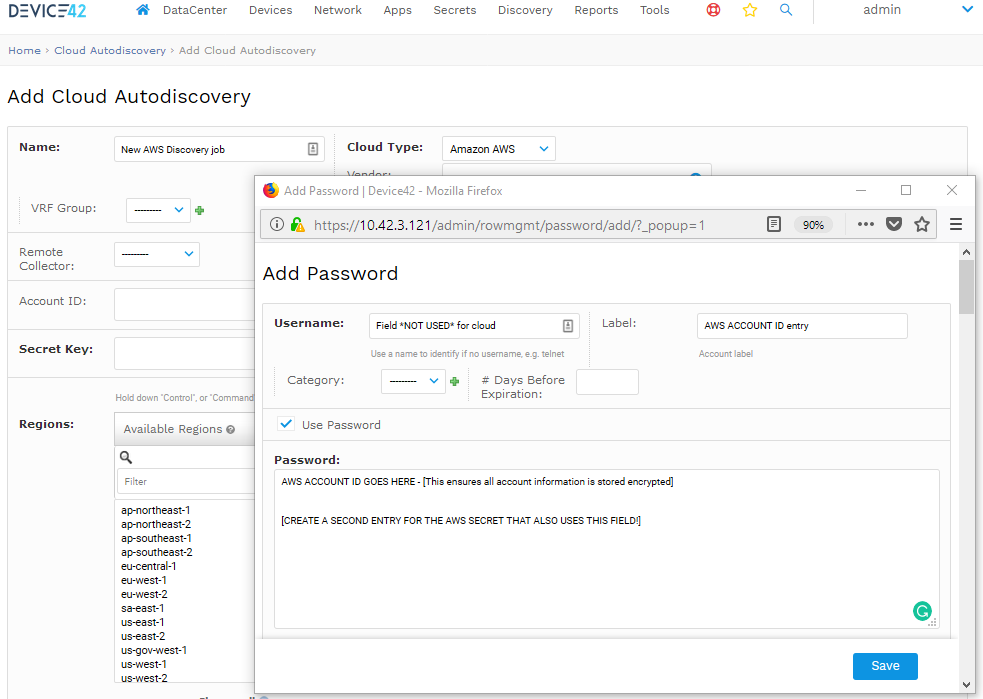Click the Save button in Add Password
Screen dimensions: 983x699
coord(884,666)
